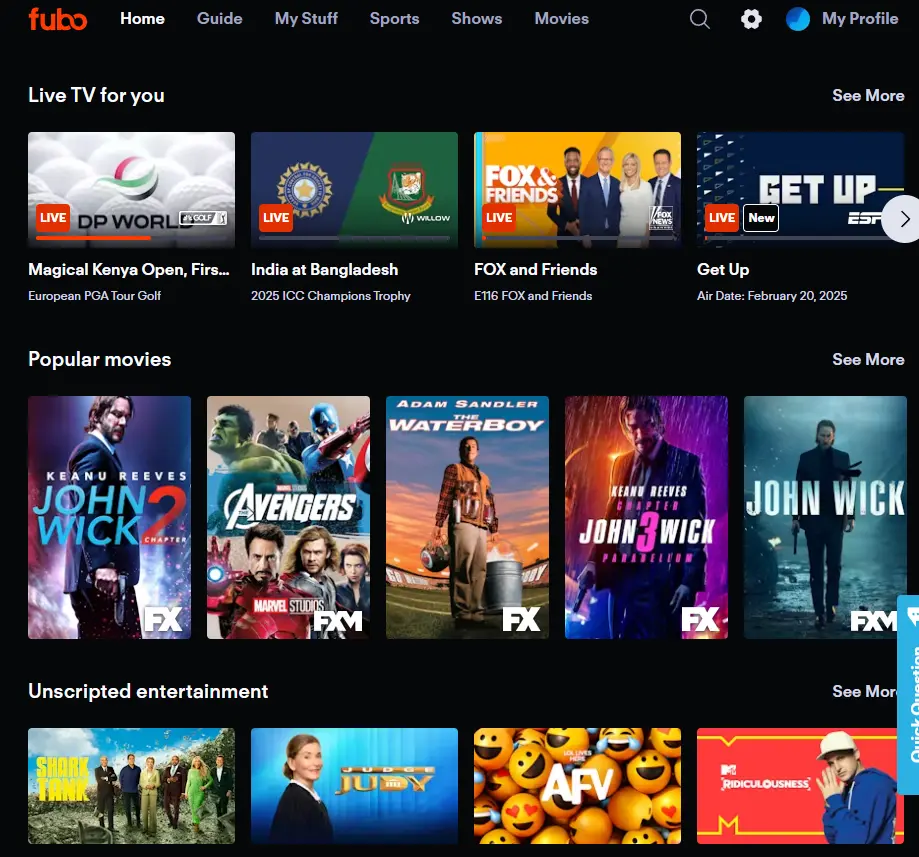919x857 pixels.
Task: Click FX logo on John Wick 2 poster
Action: click(163, 620)
